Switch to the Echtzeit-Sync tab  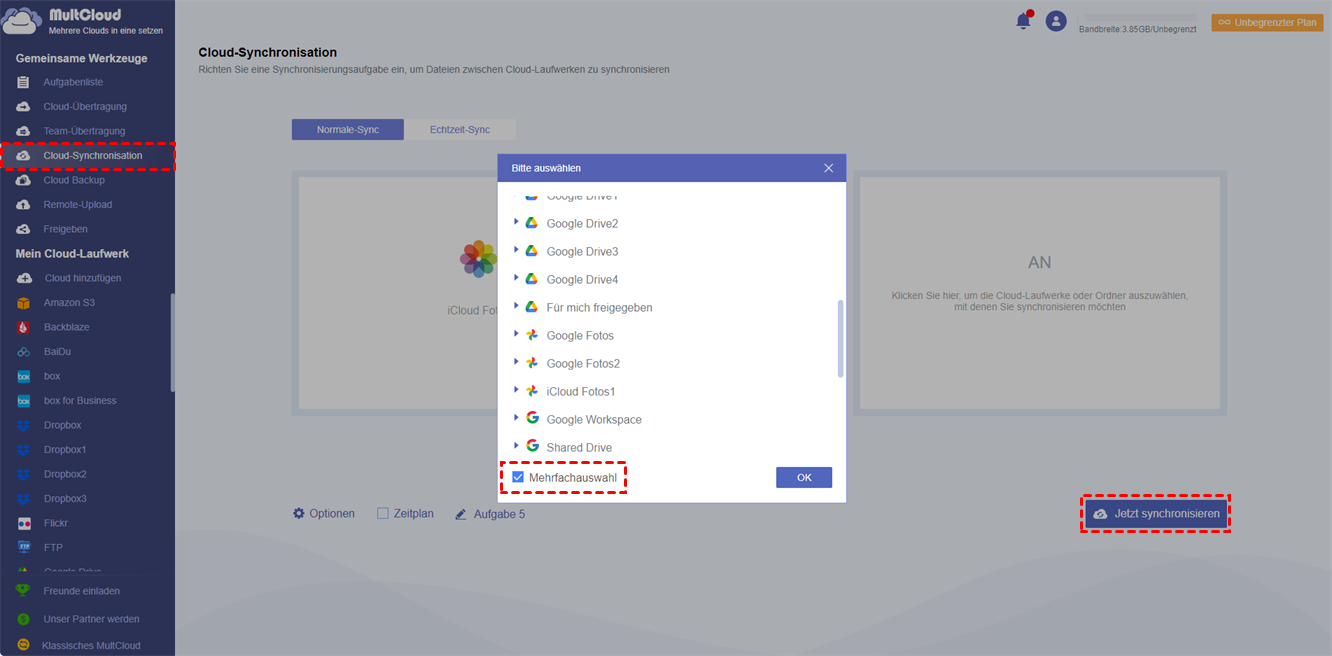pyautogui.click(x=460, y=130)
